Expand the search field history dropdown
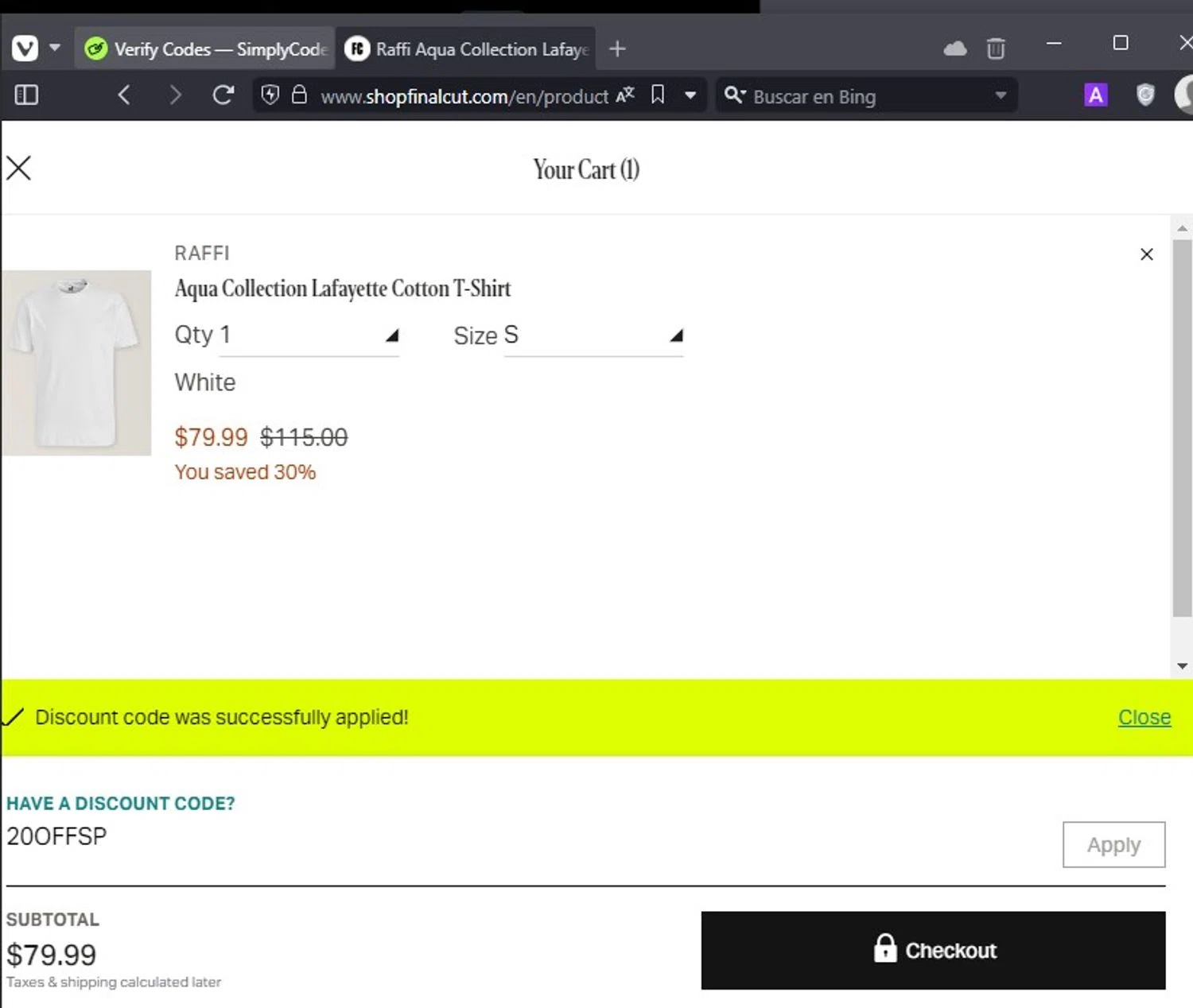 tap(1001, 96)
